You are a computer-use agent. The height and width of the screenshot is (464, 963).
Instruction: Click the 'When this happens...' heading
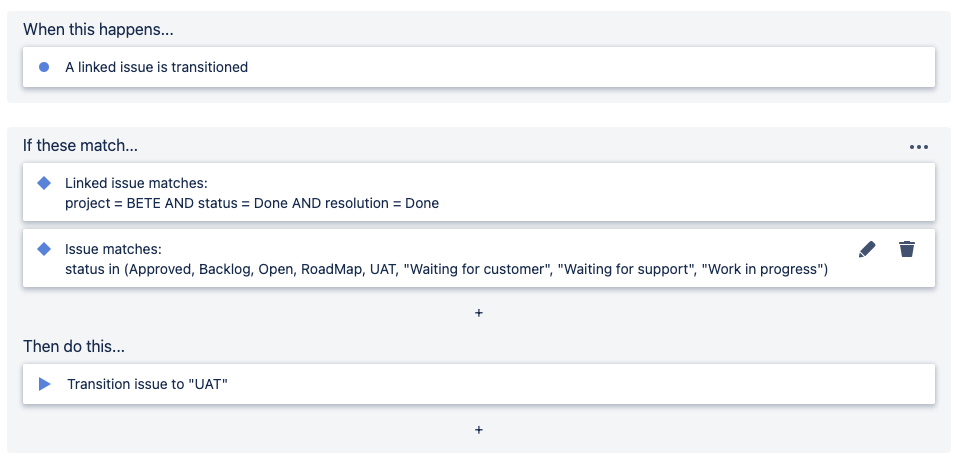pos(98,29)
